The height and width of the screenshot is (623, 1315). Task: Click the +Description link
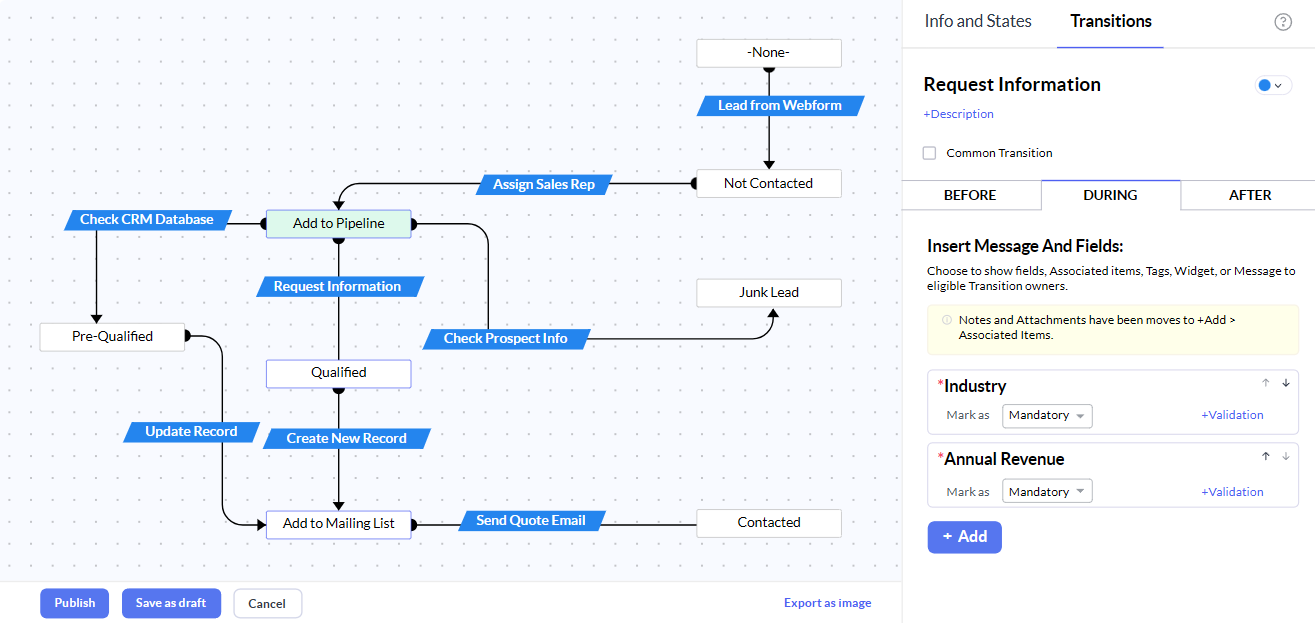pyautogui.click(x=958, y=114)
